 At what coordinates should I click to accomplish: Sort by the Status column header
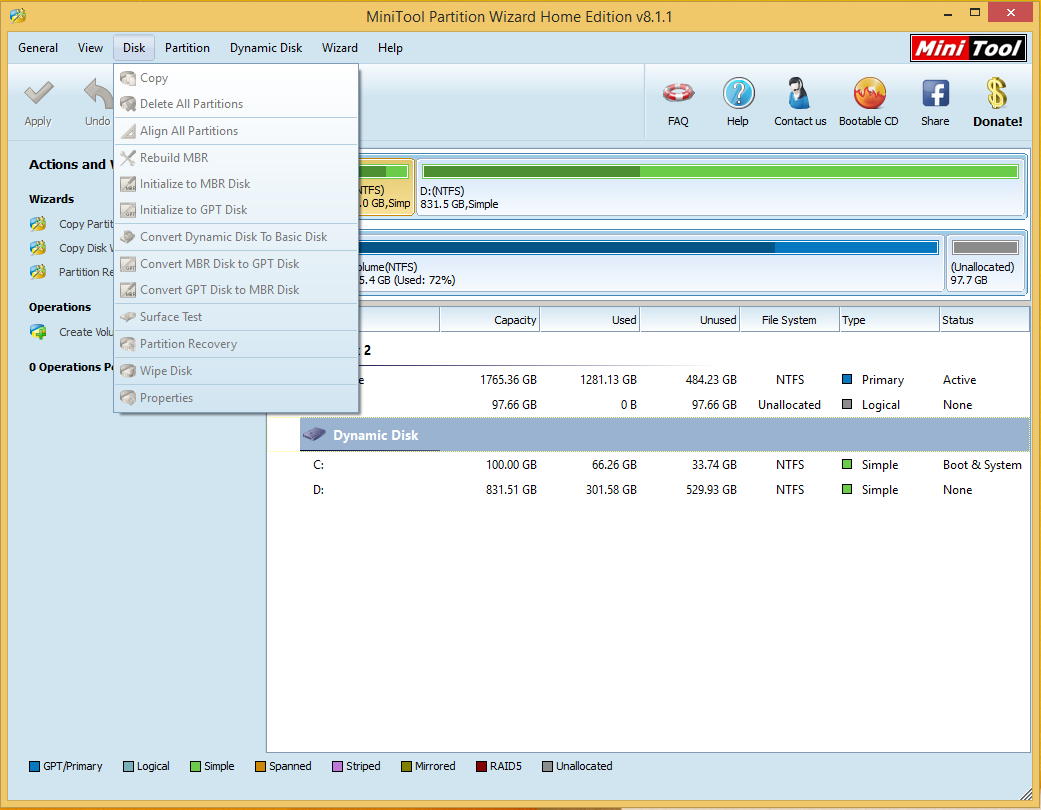(x=985, y=320)
